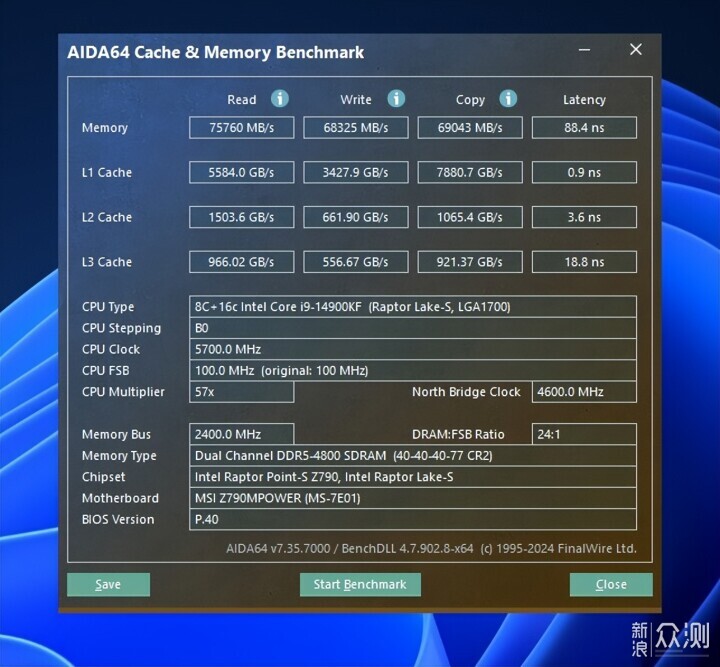Viewport: 720px width, 667px height.
Task: Close the window with the X icon
Action: click(636, 50)
